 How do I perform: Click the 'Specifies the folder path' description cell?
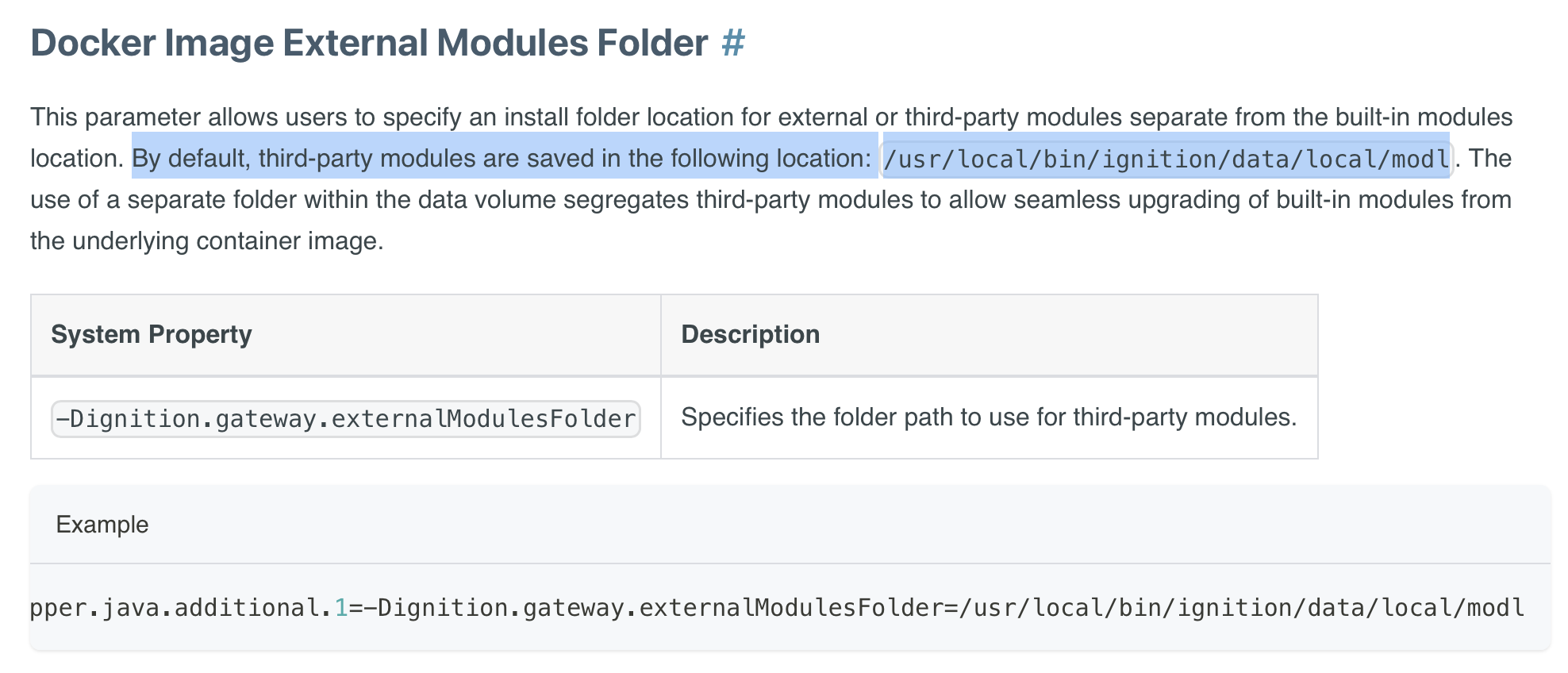[x=988, y=417]
